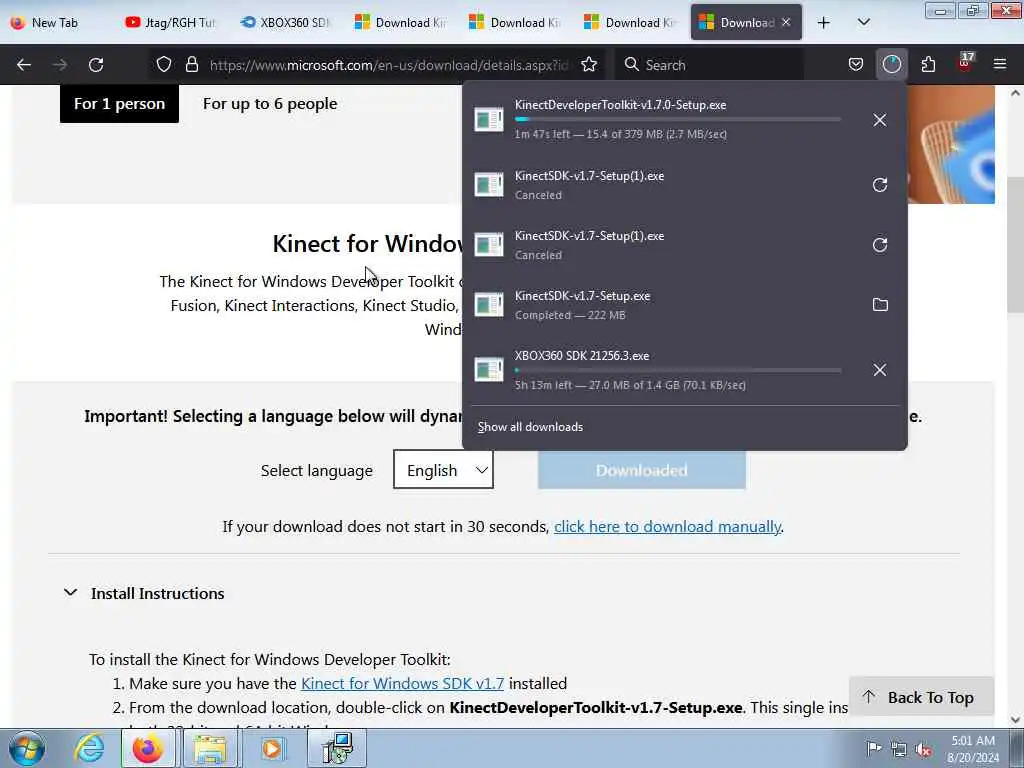Open Kinect for Windows SDK v1.7 link

click(402, 683)
